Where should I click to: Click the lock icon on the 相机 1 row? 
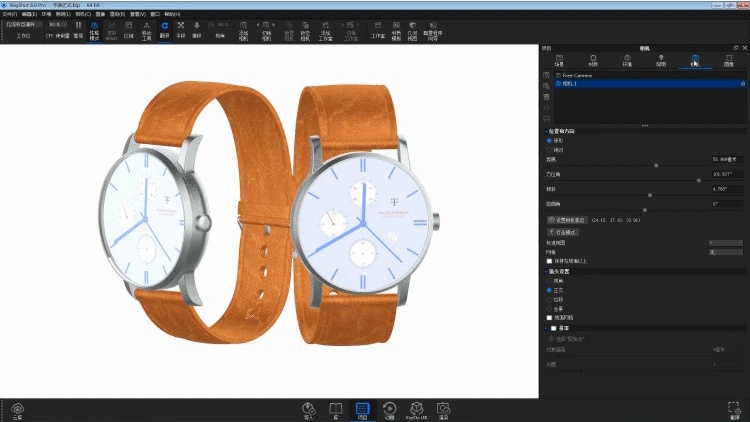(743, 84)
